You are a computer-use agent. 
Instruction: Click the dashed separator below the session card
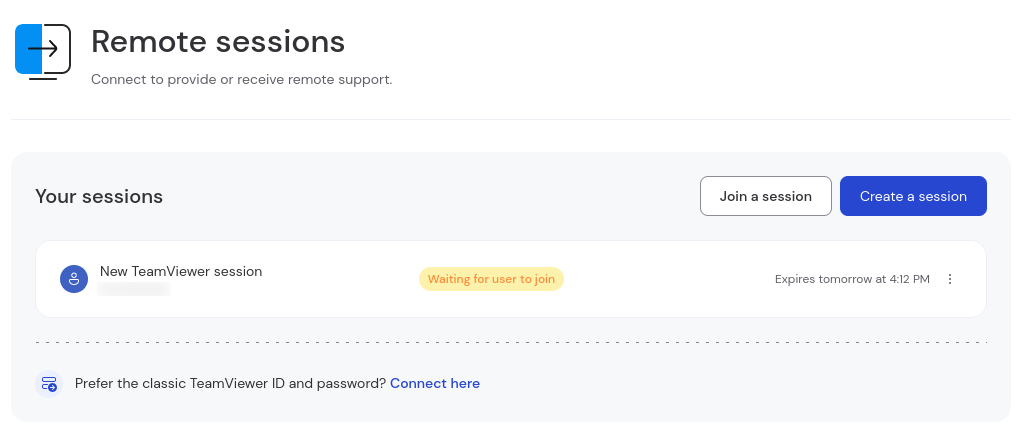pos(511,342)
